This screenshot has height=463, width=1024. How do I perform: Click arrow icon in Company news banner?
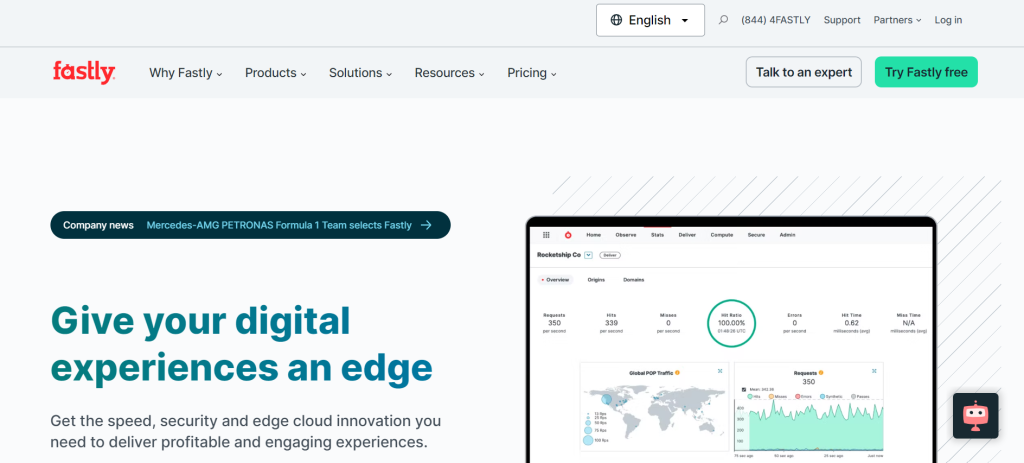pyautogui.click(x=426, y=225)
